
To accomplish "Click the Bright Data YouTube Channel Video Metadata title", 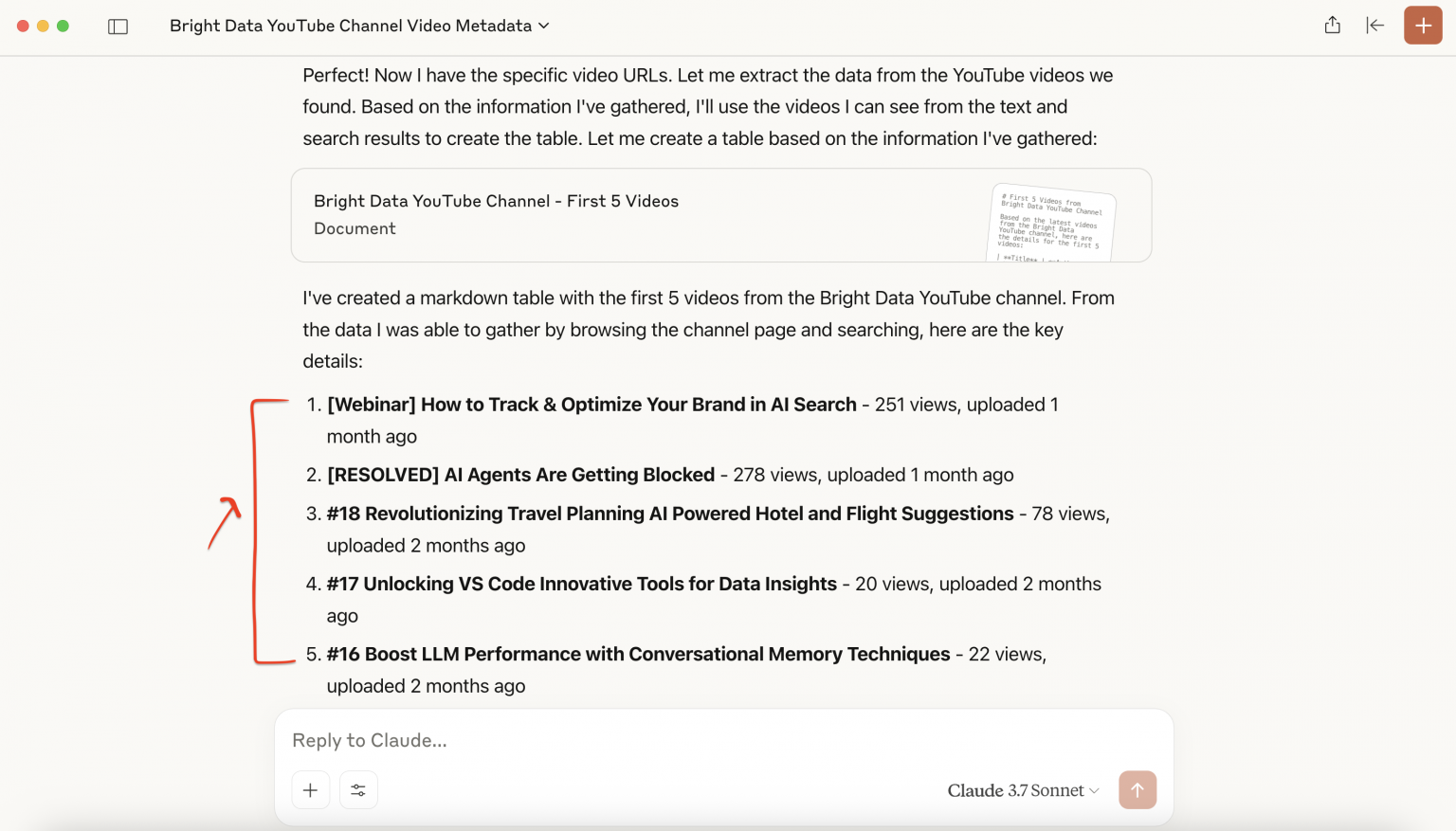I will 350,26.
